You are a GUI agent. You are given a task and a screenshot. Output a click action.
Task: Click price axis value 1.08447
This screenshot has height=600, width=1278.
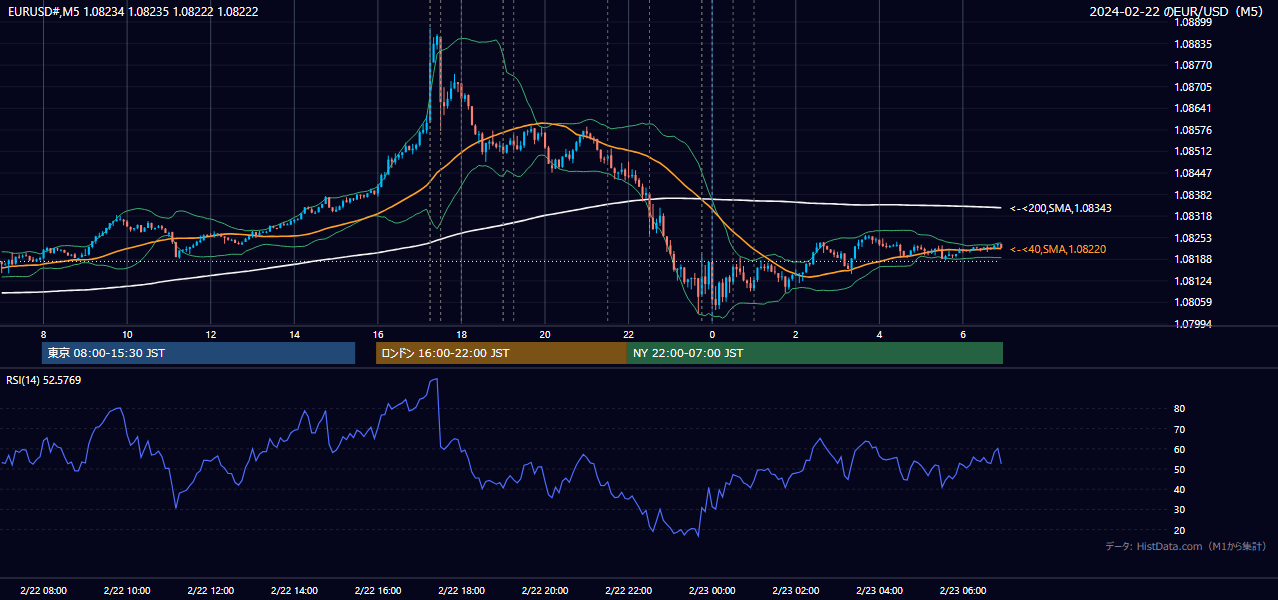tap(1193, 173)
